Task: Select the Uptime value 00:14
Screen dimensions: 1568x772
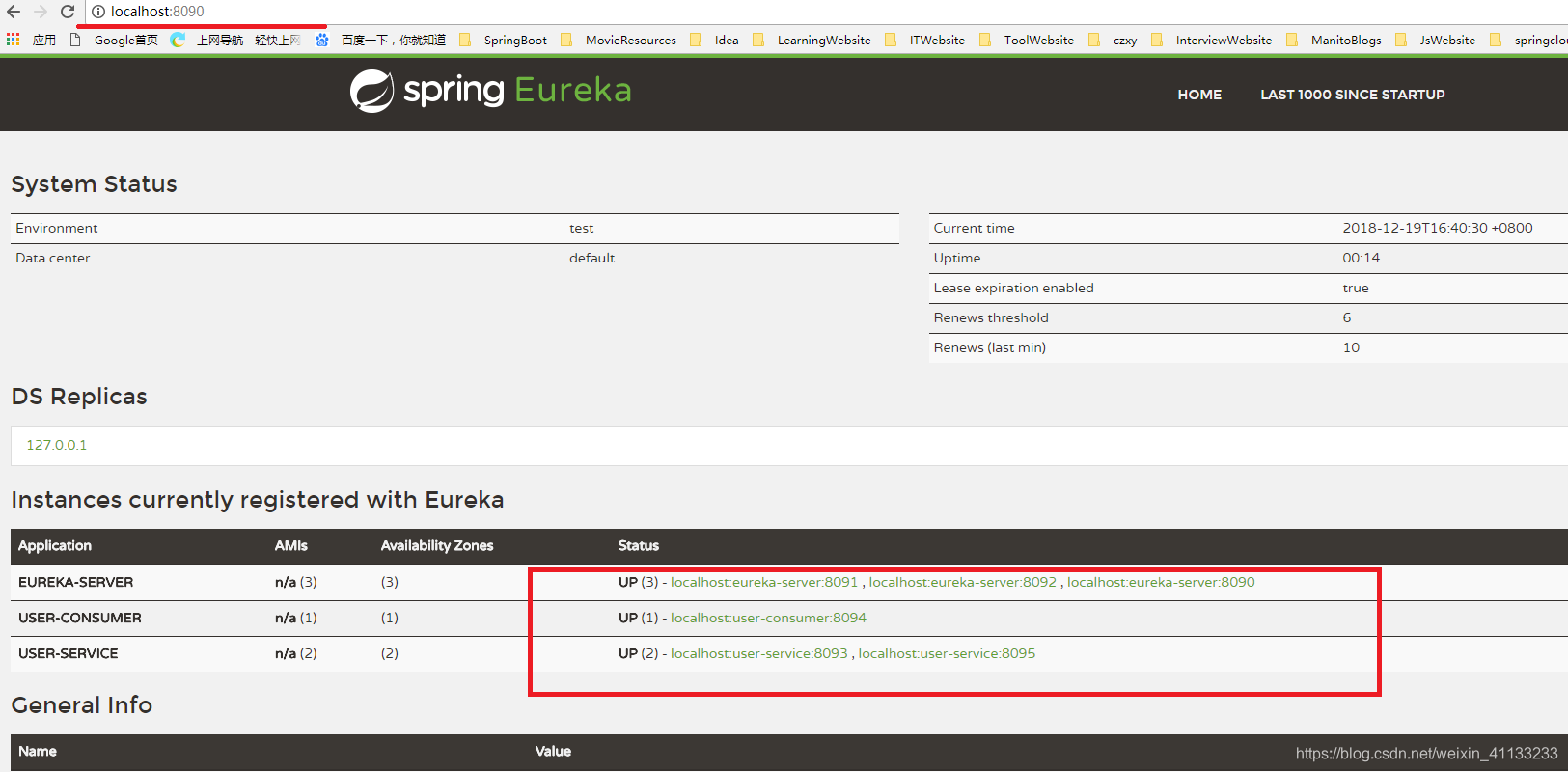Action: 1361,258
